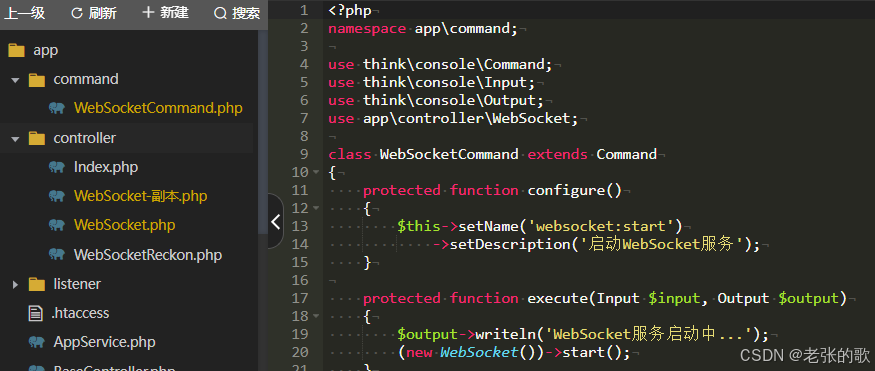Select the controller folder name
The image size is (875, 371).
tap(85, 138)
